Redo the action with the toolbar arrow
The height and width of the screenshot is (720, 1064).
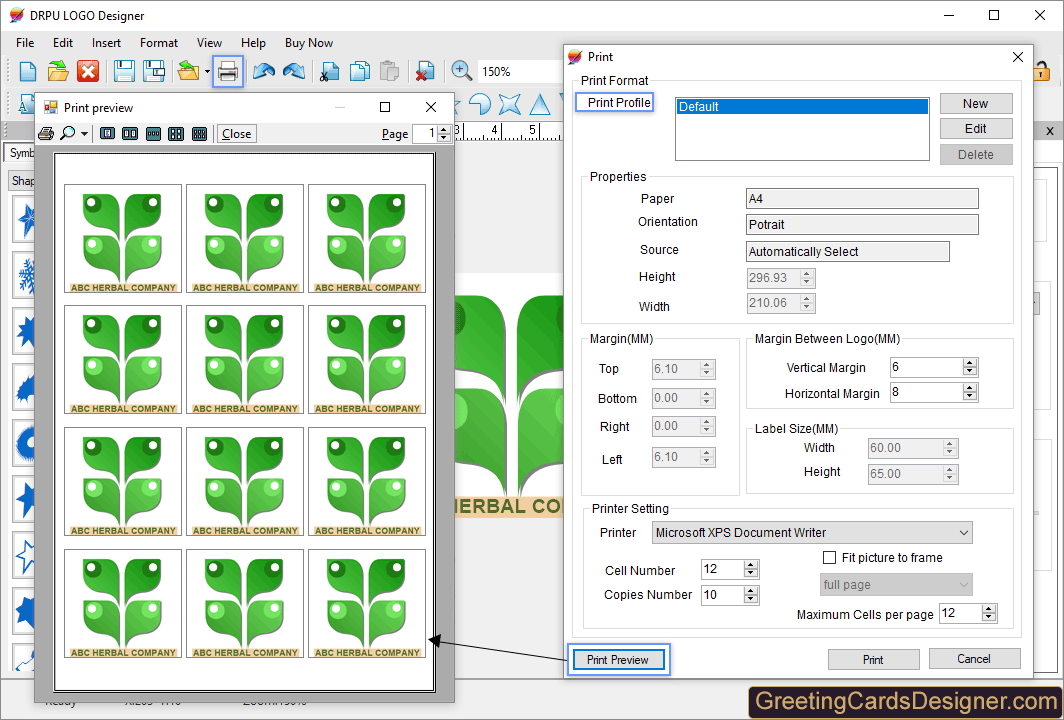tap(294, 71)
